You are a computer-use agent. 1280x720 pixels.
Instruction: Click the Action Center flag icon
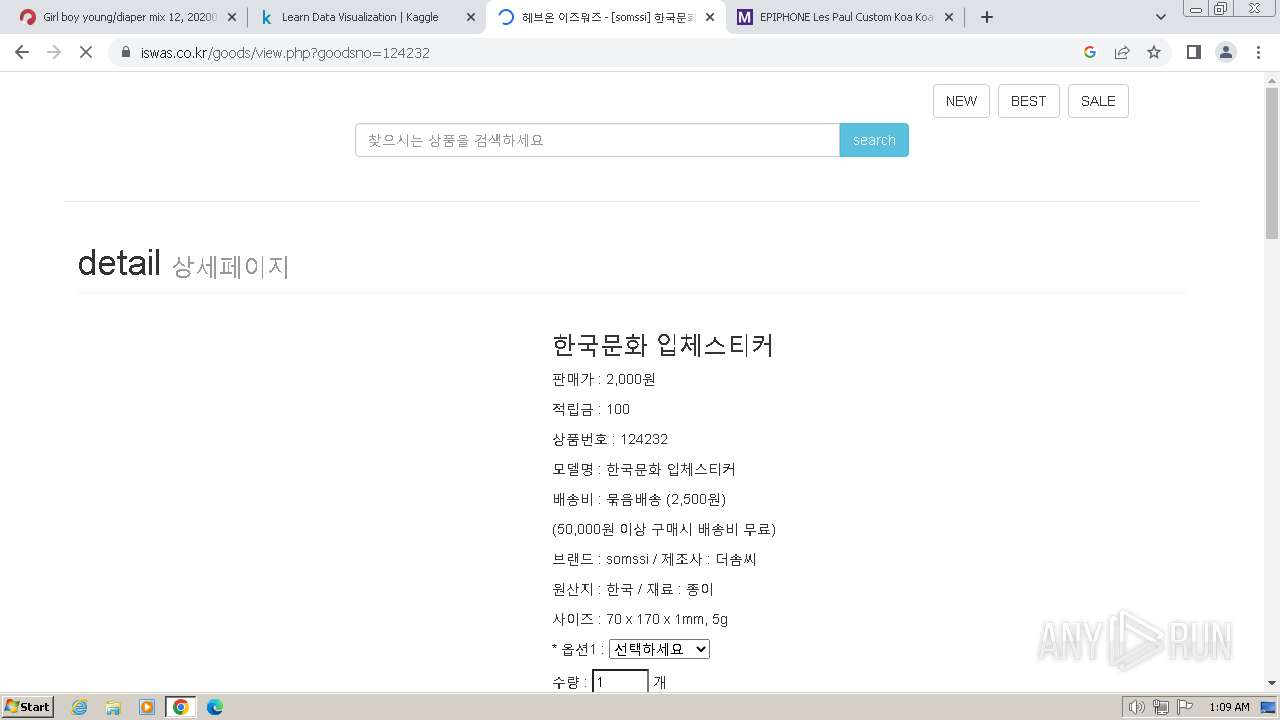pyautogui.click(x=1185, y=707)
